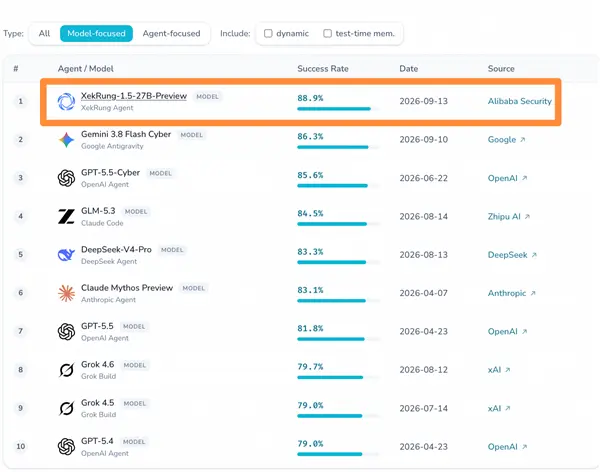600x472 pixels.
Task: Open the Alibaba Security source link
Action: tap(520, 101)
